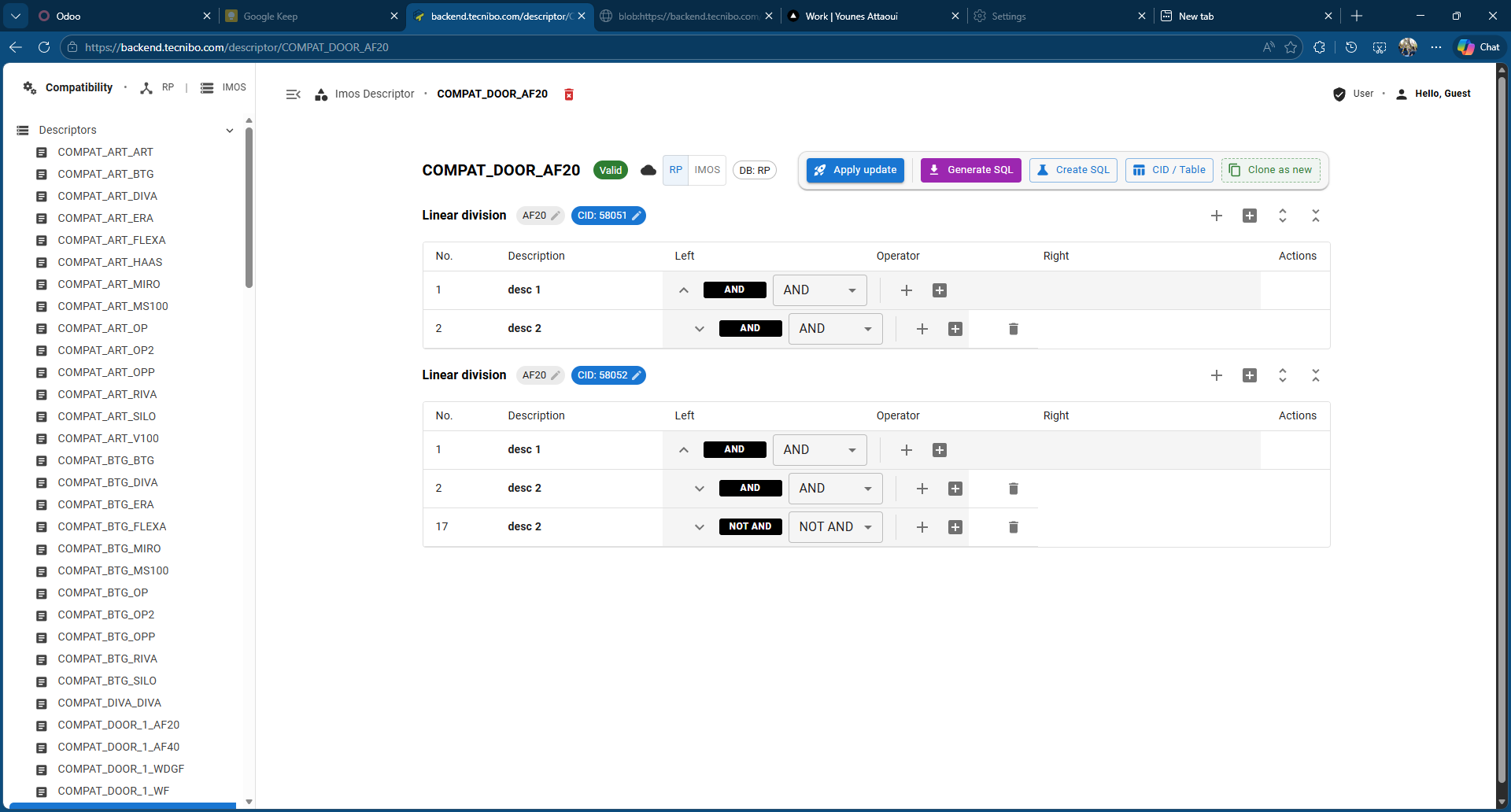
Task: Collapse sidebar with the menu-fold icon
Action: pos(294,94)
